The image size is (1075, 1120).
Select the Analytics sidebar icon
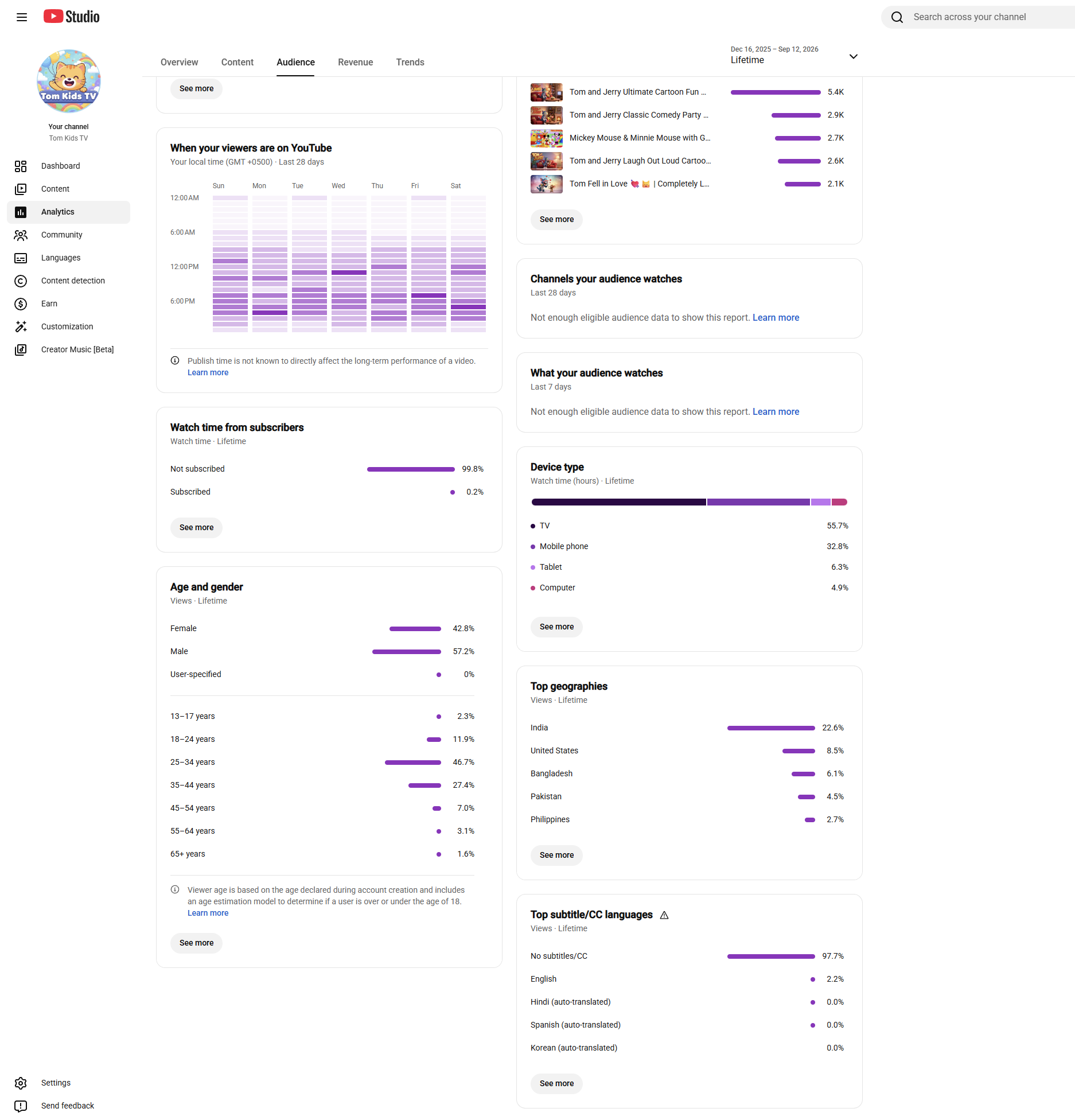21,212
